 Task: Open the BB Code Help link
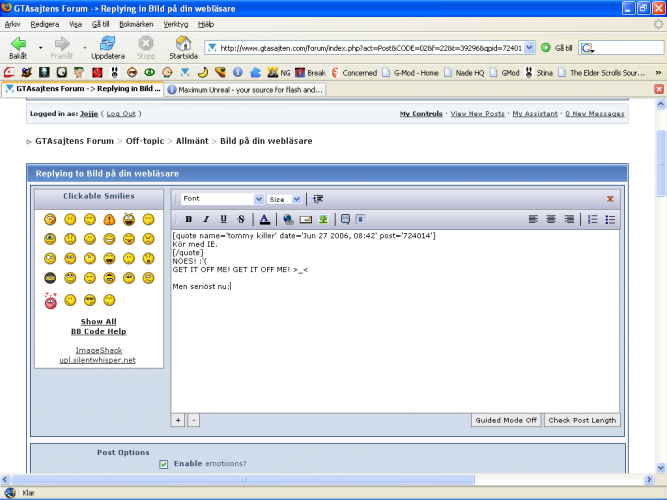pyautogui.click(x=98, y=331)
